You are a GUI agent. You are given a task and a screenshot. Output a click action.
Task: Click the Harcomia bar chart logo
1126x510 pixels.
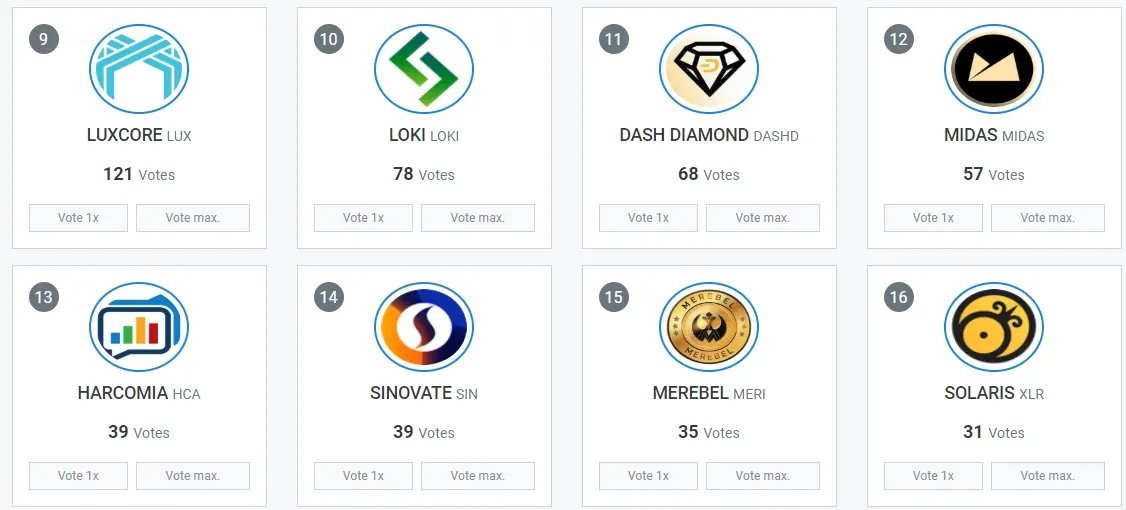(x=139, y=327)
